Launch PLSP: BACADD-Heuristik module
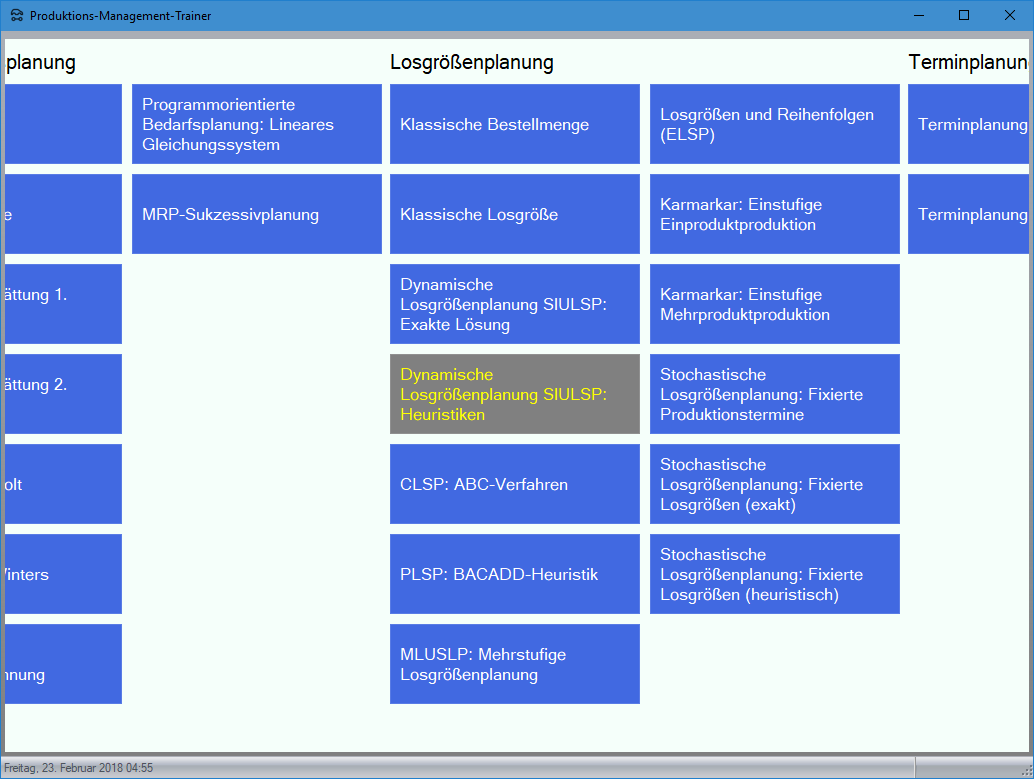This screenshot has width=1034, height=779. (x=514, y=574)
